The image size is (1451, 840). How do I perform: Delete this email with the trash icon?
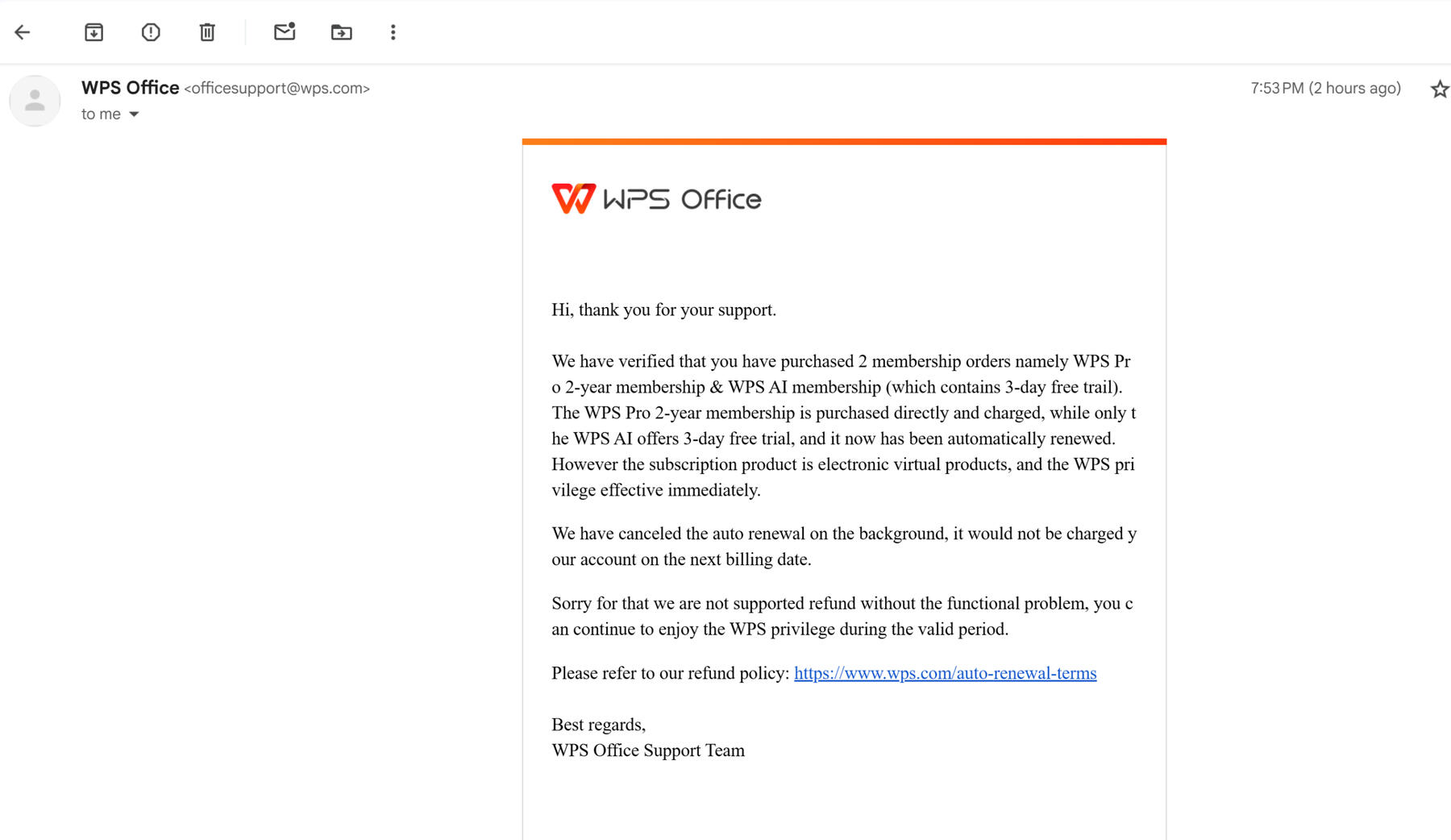pos(207,32)
